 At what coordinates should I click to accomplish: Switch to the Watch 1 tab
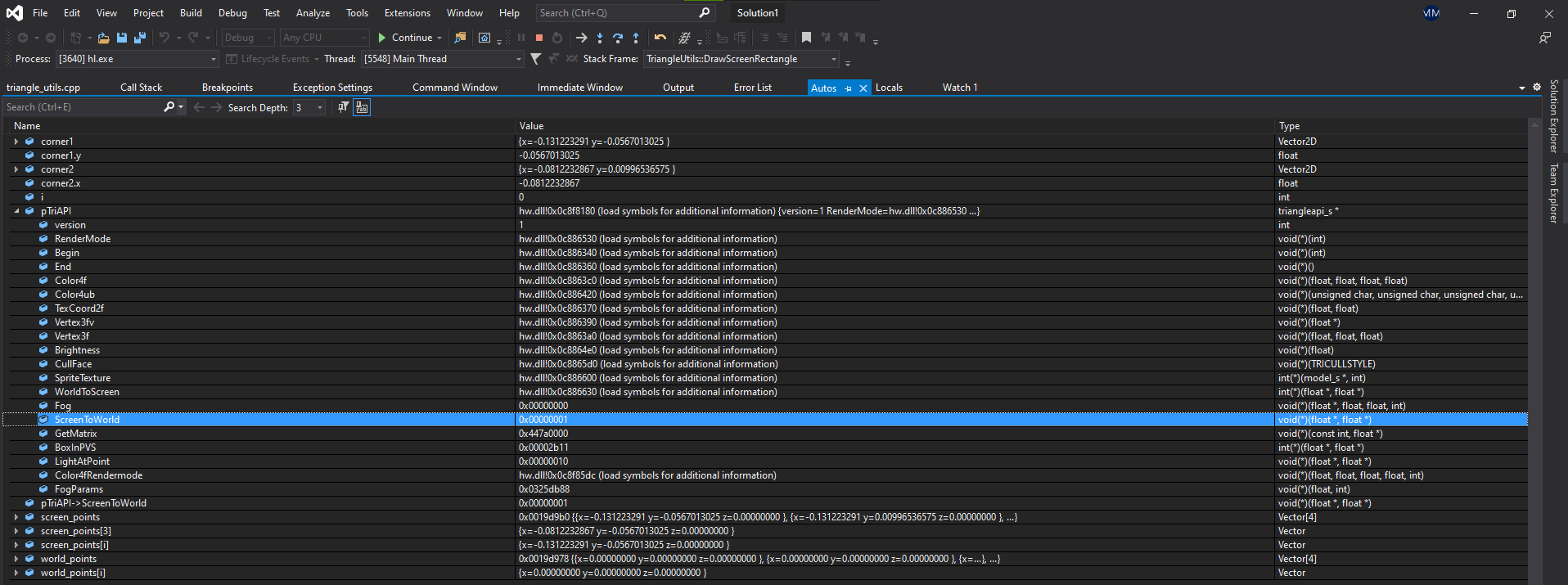click(960, 88)
